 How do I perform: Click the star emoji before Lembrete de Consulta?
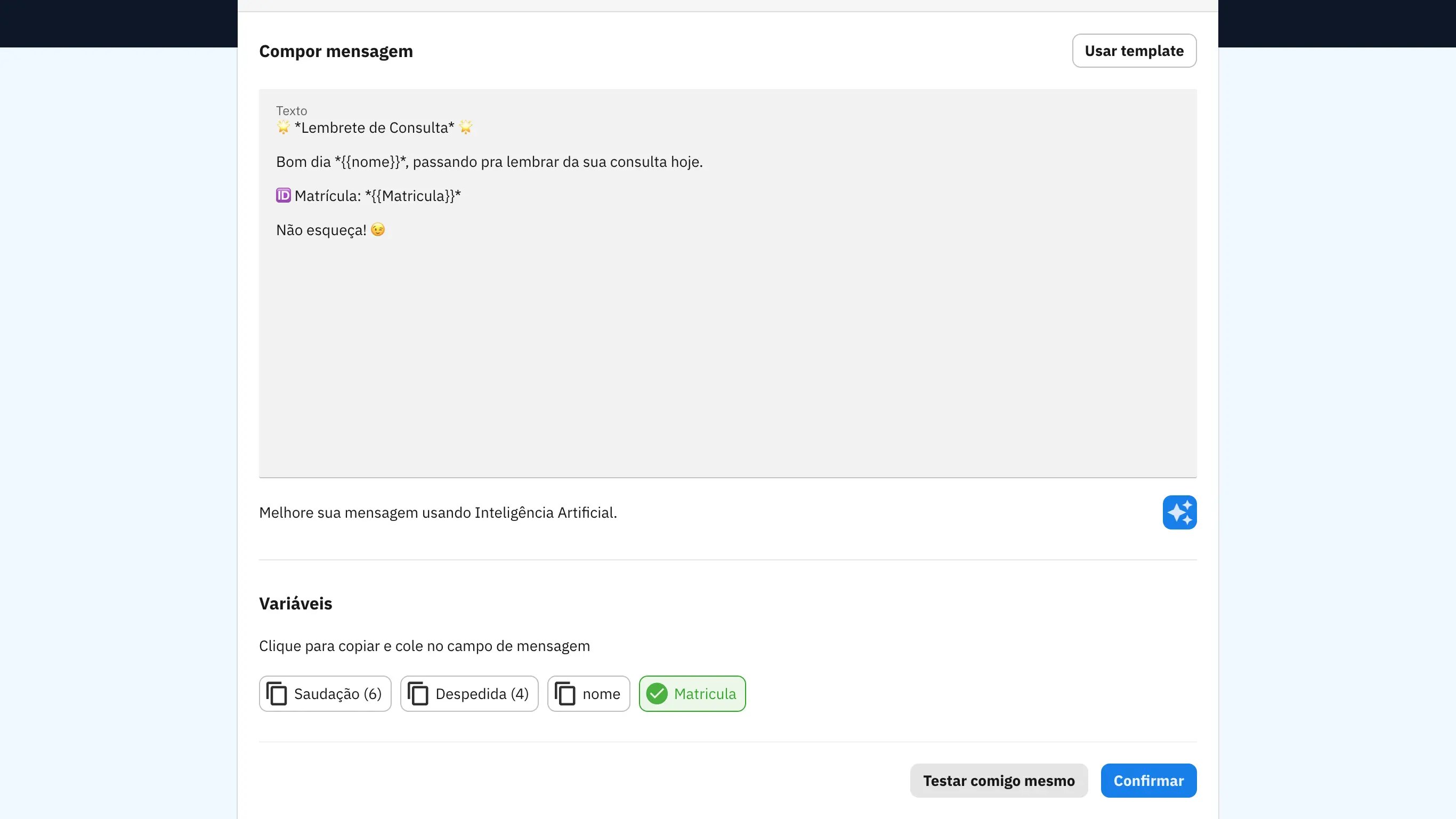point(283,127)
